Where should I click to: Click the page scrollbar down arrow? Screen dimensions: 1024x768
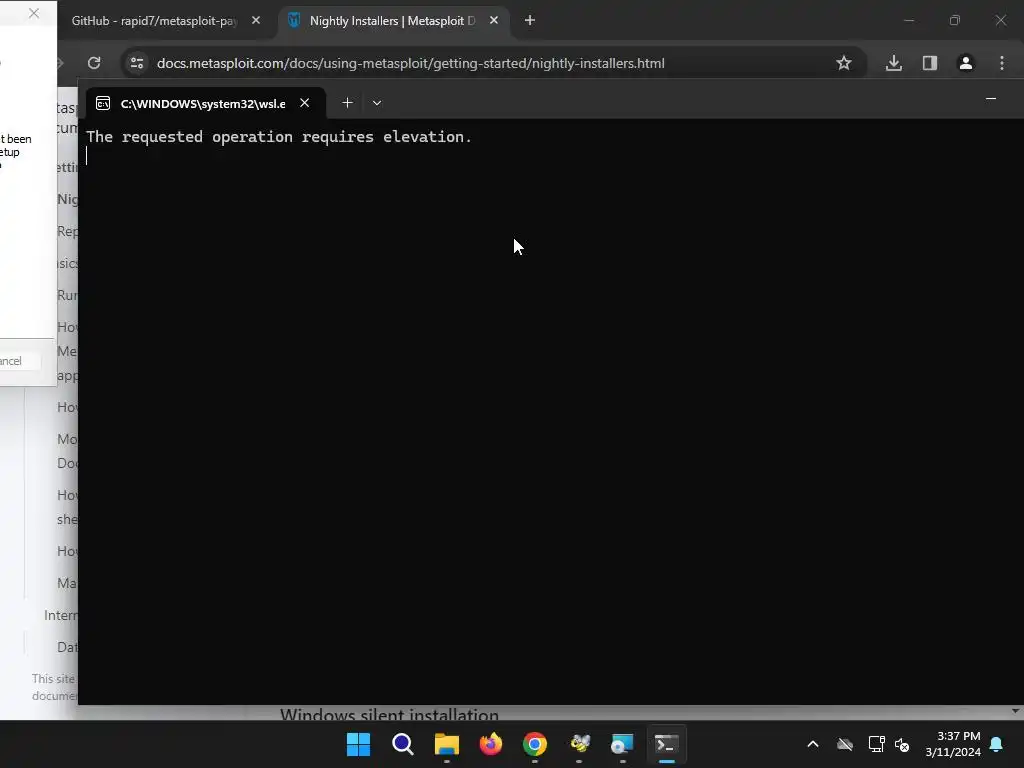pyautogui.click(x=1016, y=711)
